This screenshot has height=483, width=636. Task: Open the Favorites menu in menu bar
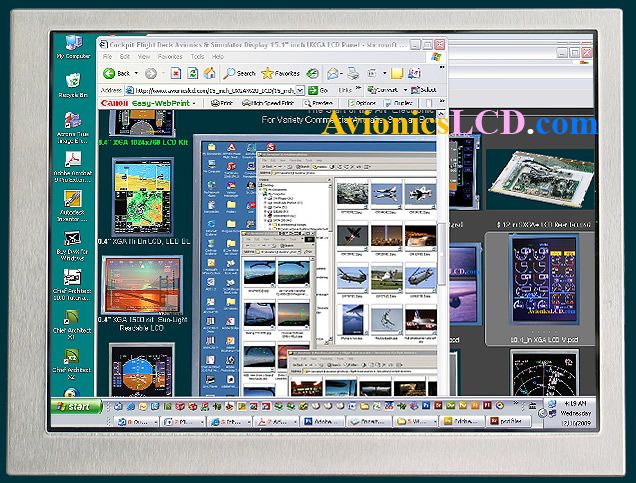[x=168, y=57]
